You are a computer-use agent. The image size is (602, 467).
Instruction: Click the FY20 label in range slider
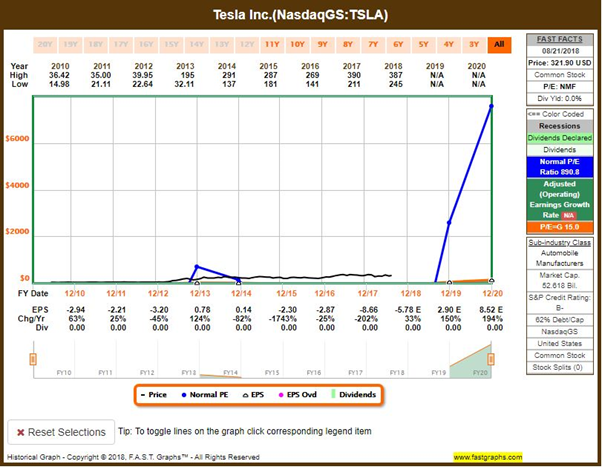tap(480, 373)
